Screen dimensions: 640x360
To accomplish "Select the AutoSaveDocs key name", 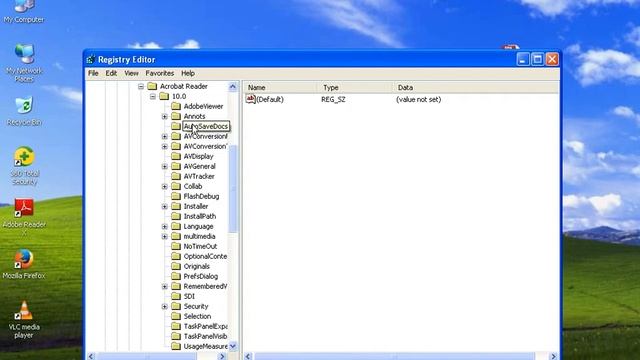I will [x=206, y=126].
